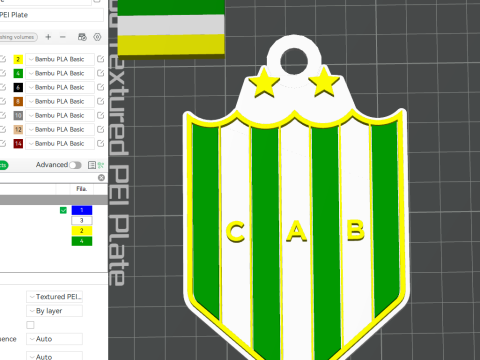Add a new filament with plus icon
Viewport: 480px width, 360px height.
click(x=48, y=37)
